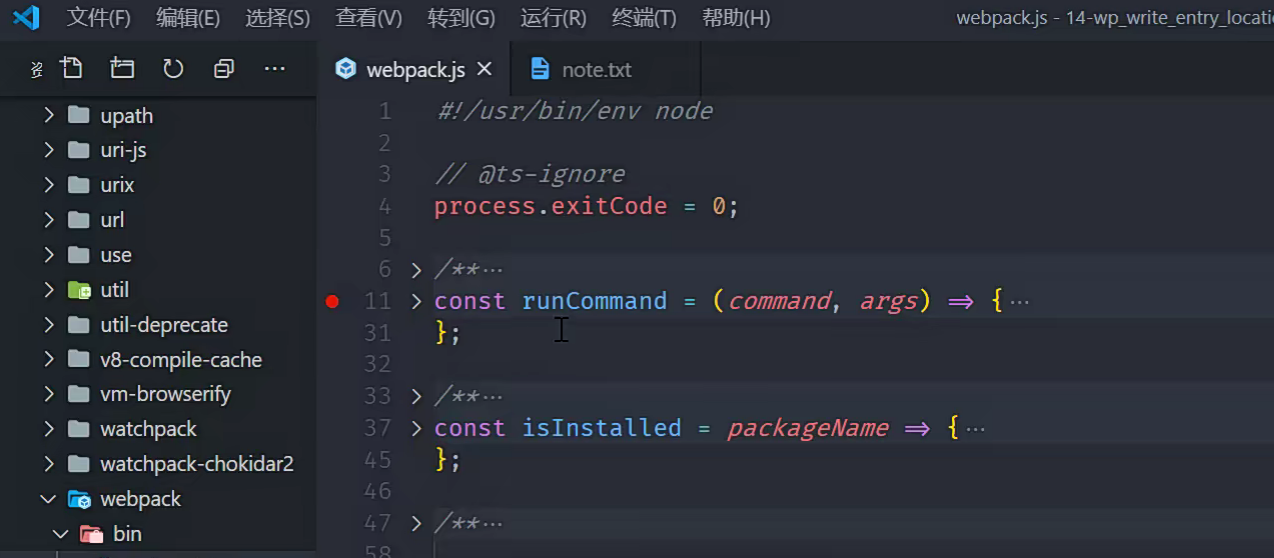1274x558 pixels.
Task: Click the New File icon in explorer toolbar
Action: point(71,68)
